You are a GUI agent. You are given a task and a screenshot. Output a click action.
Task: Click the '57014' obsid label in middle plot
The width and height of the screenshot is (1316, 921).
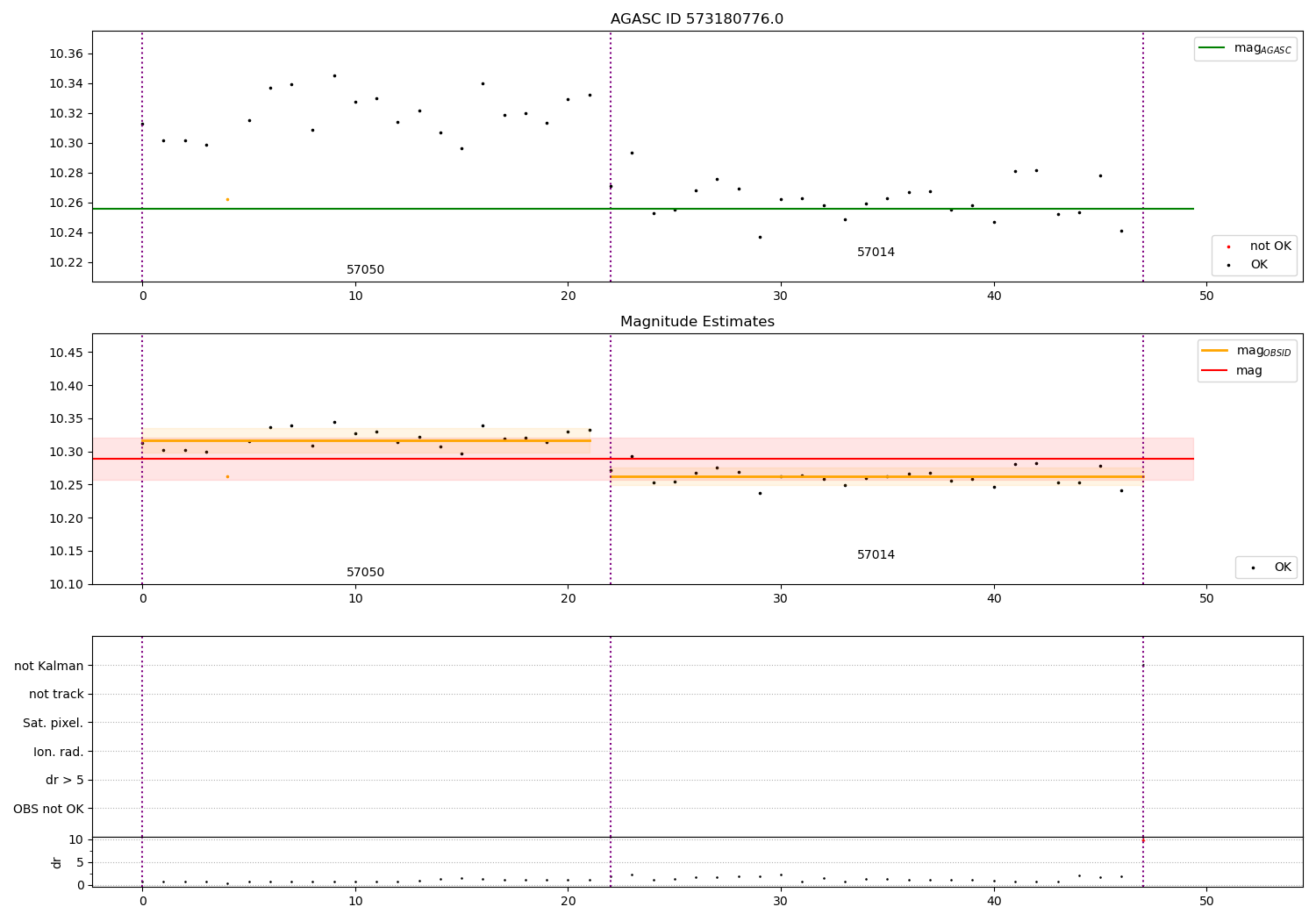[x=876, y=555]
